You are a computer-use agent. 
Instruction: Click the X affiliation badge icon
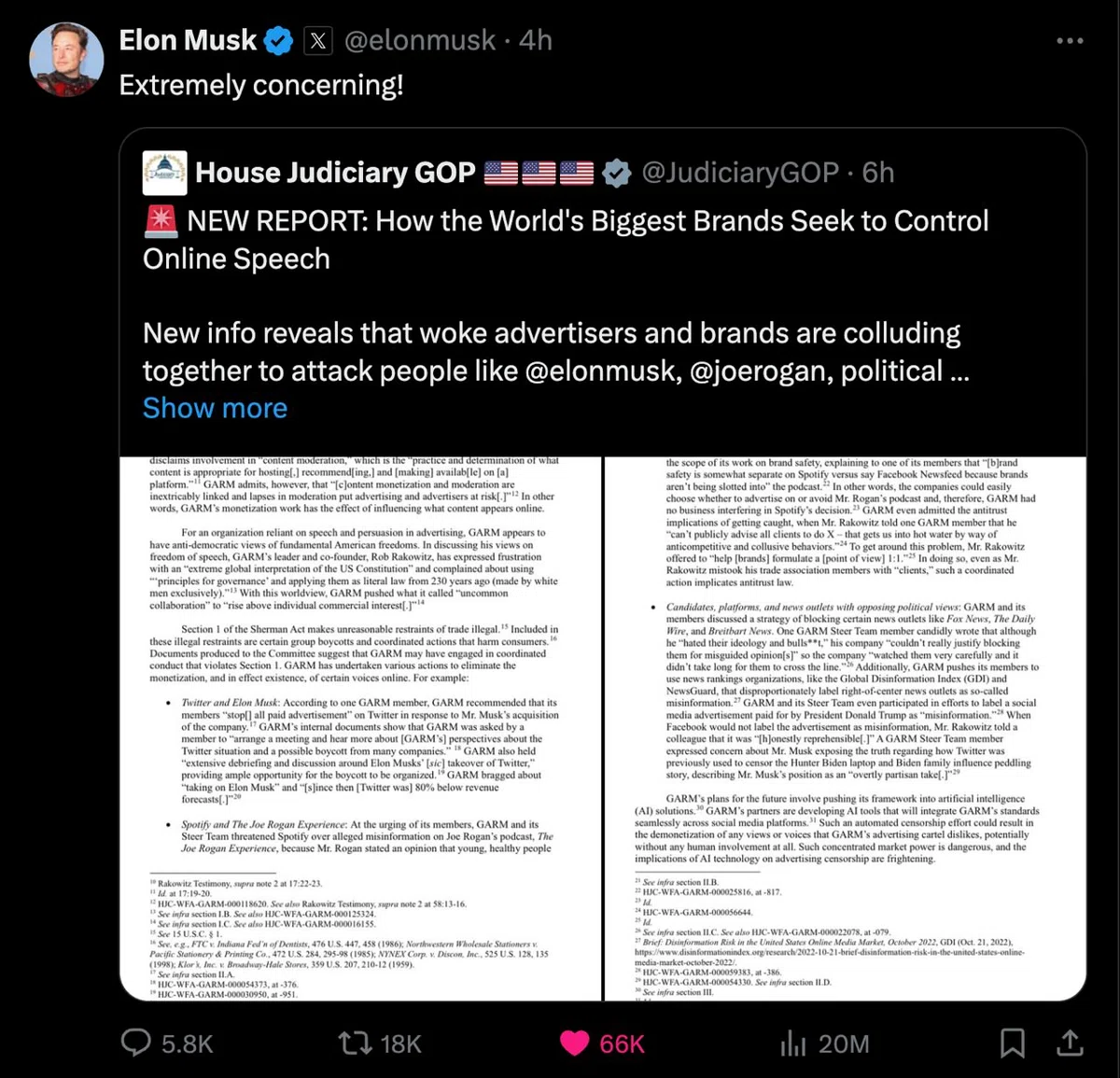318,41
